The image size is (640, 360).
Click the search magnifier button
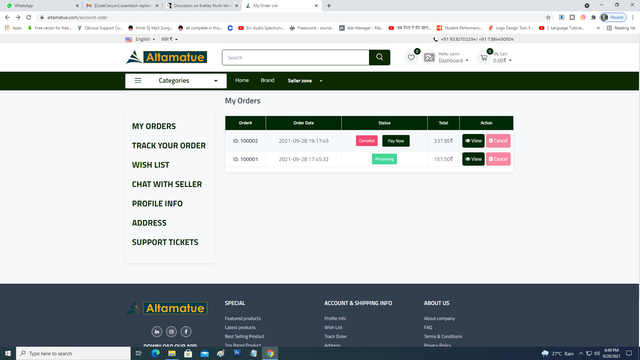(379, 58)
